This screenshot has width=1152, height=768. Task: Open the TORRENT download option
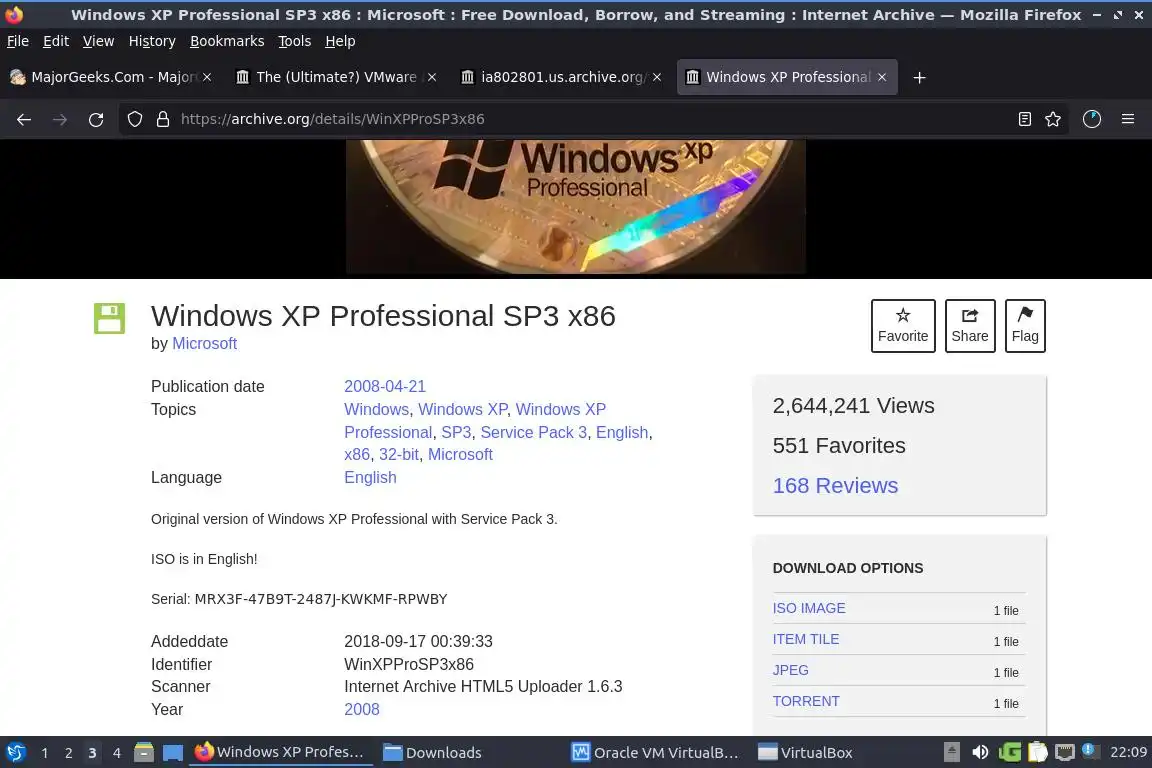[x=806, y=700]
